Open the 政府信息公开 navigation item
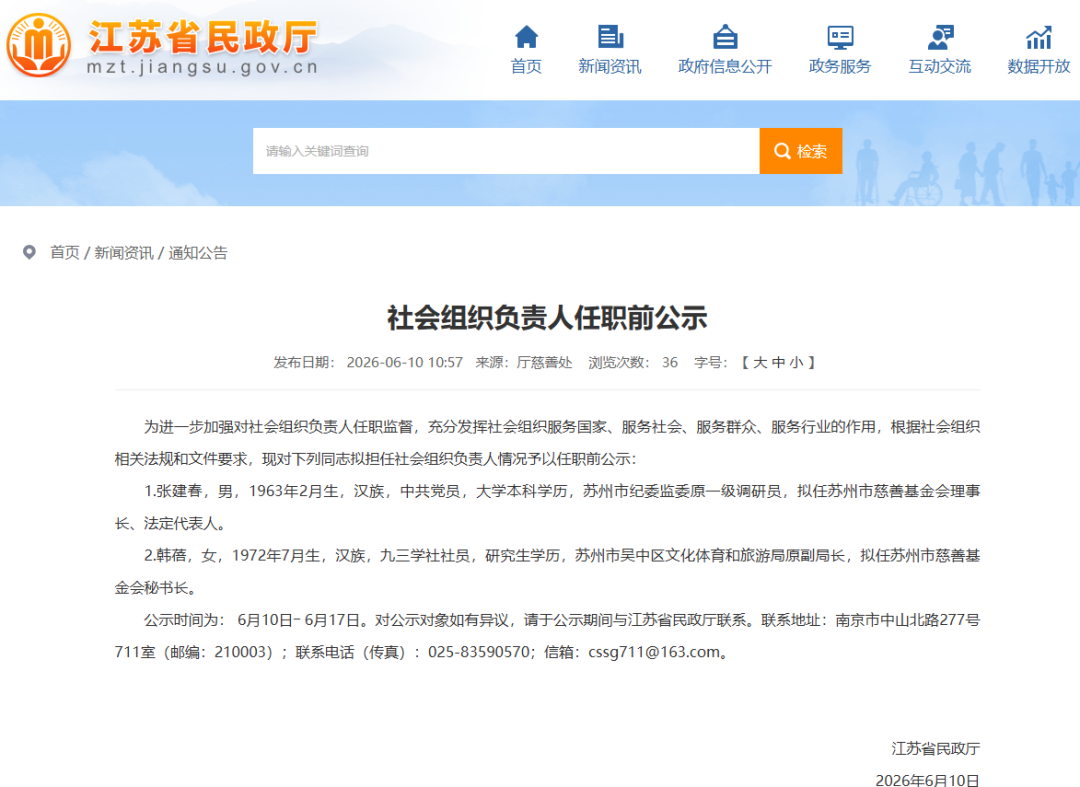Image resolution: width=1080 pixels, height=787 pixels. coord(725,67)
